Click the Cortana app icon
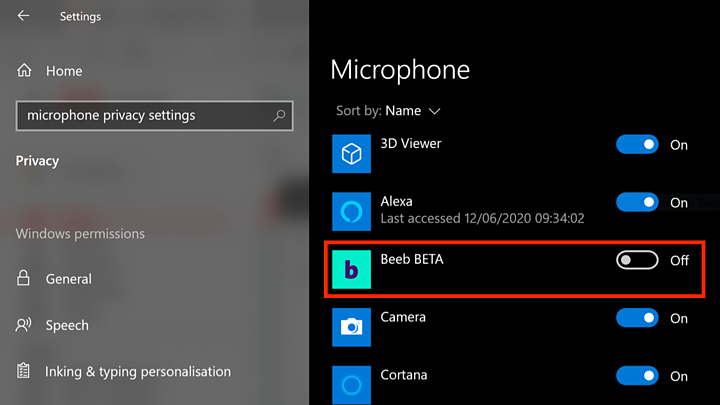The width and height of the screenshot is (720, 405). [351, 385]
